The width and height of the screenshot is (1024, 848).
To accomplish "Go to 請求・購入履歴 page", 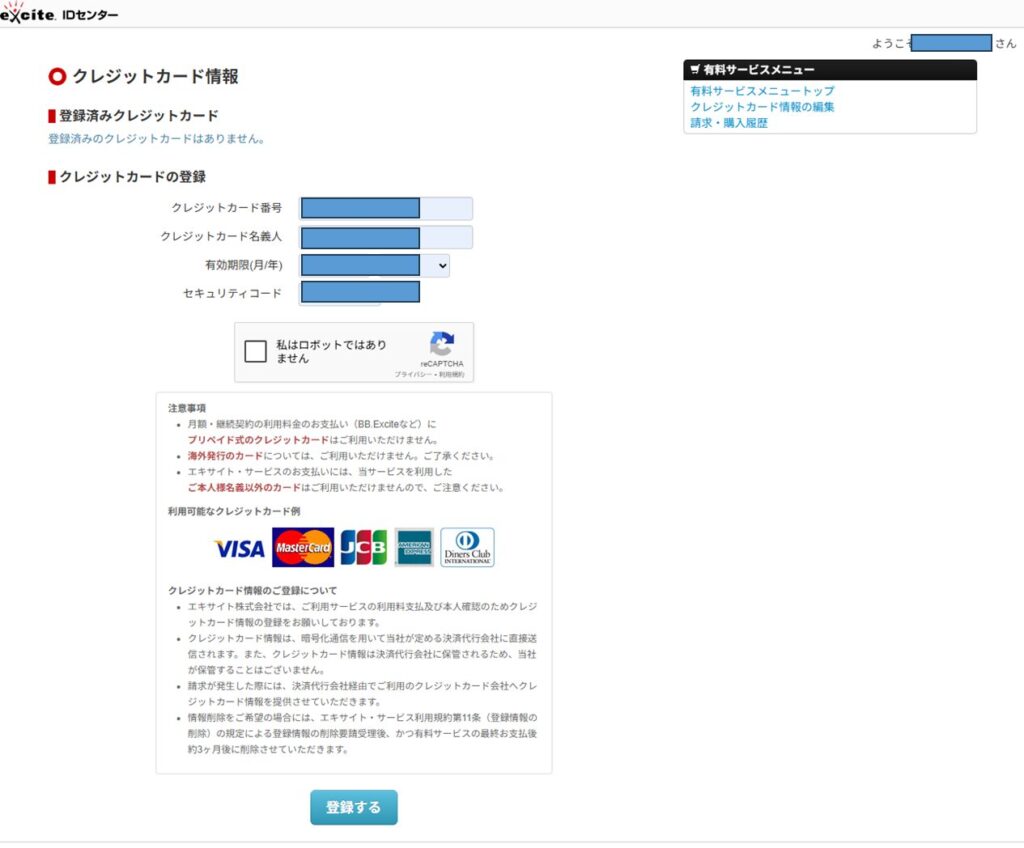I will coord(729,123).
